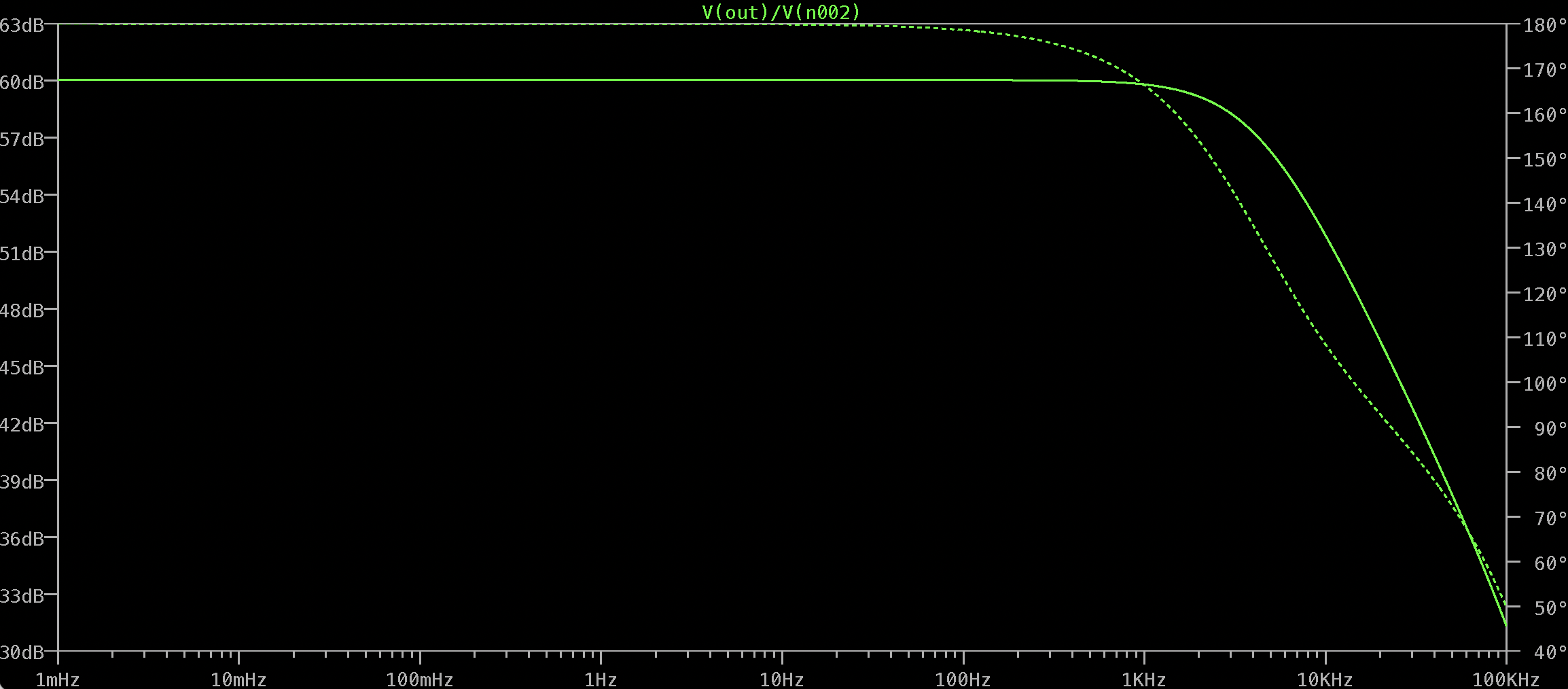1568x689 pixels.
Task: Click the 100KHz frequency label
Action: tap(1505, 679)
